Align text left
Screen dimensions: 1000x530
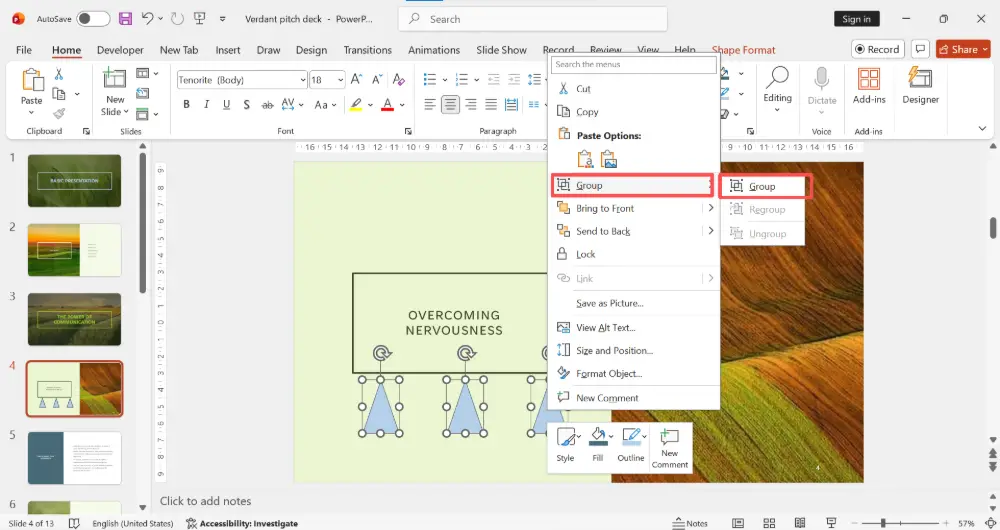[430, 104]
